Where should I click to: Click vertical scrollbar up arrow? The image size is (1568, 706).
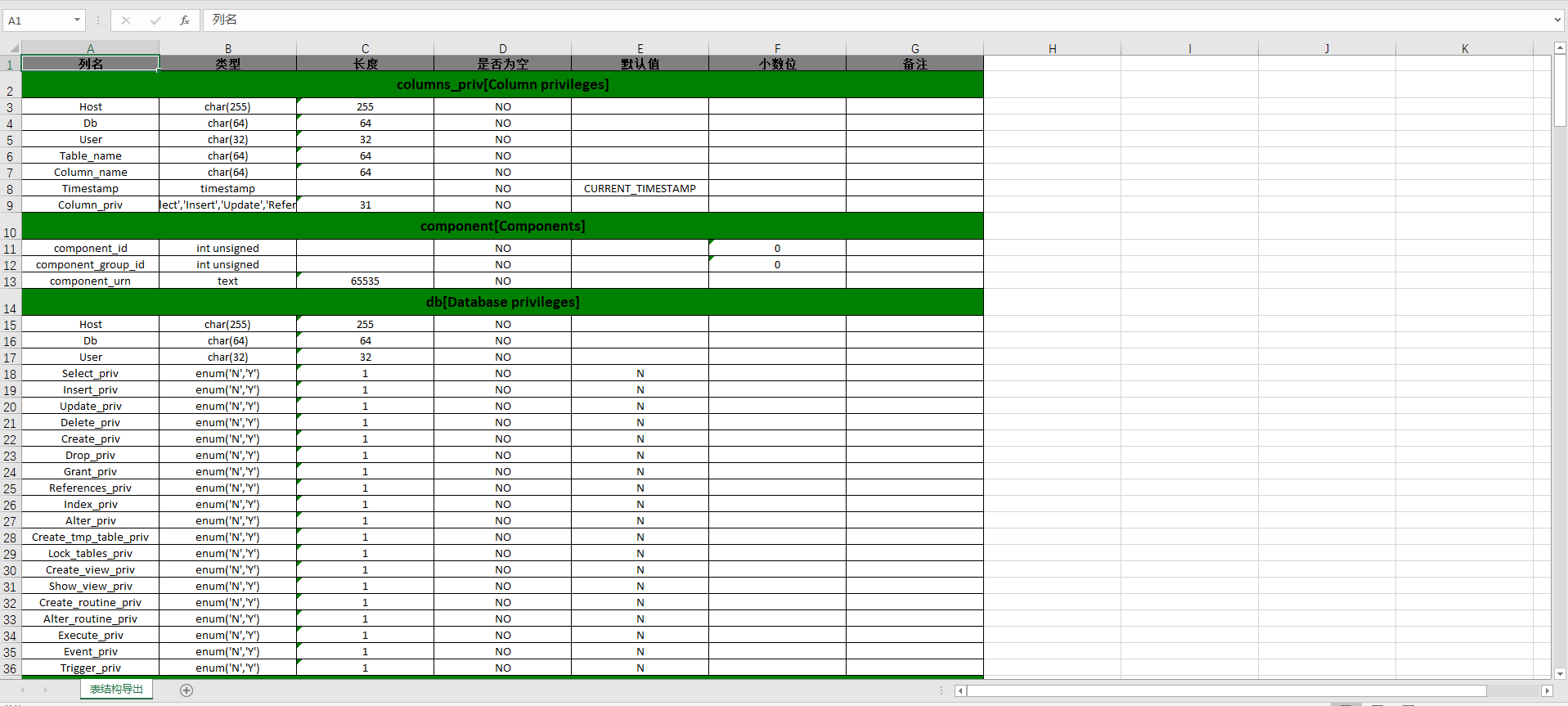tap(1560, 48)
